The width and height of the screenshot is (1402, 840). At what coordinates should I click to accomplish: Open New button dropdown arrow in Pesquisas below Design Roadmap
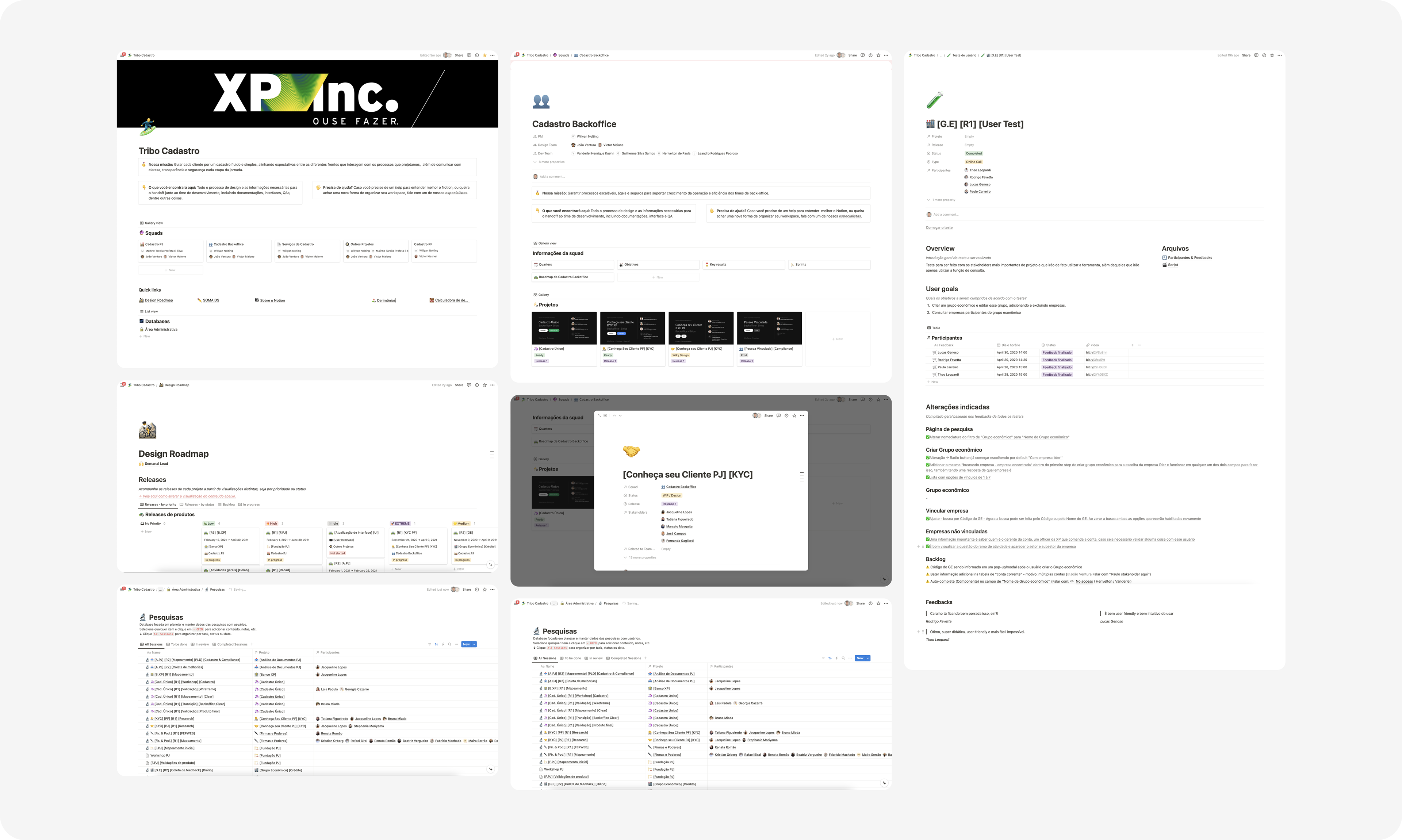(474, 644)
